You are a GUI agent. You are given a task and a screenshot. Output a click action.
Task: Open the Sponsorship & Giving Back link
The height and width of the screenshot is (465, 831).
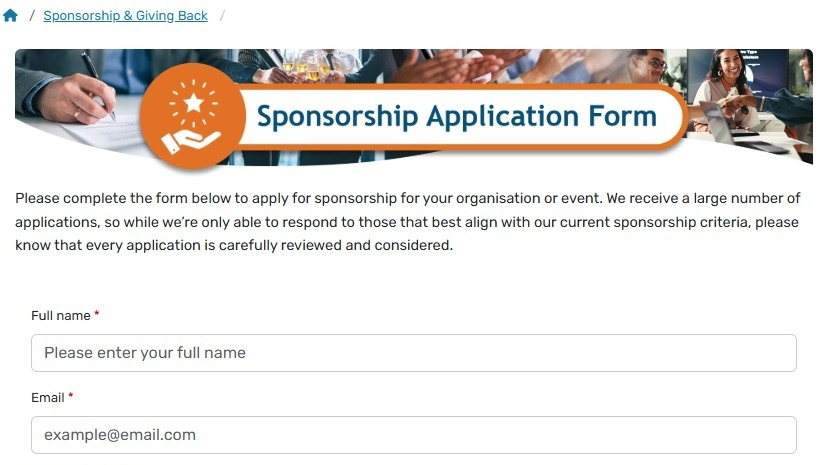coord(125,16)
